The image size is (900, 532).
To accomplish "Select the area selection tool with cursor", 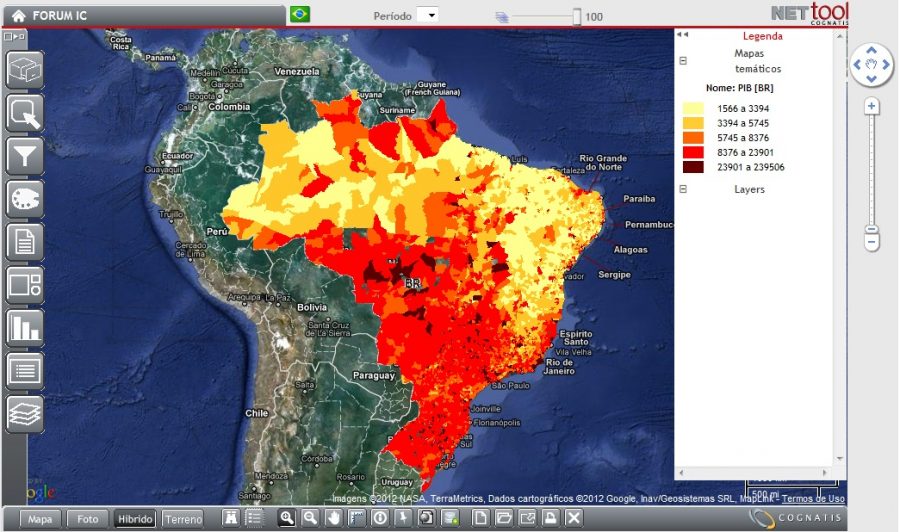I will [25, 112].
